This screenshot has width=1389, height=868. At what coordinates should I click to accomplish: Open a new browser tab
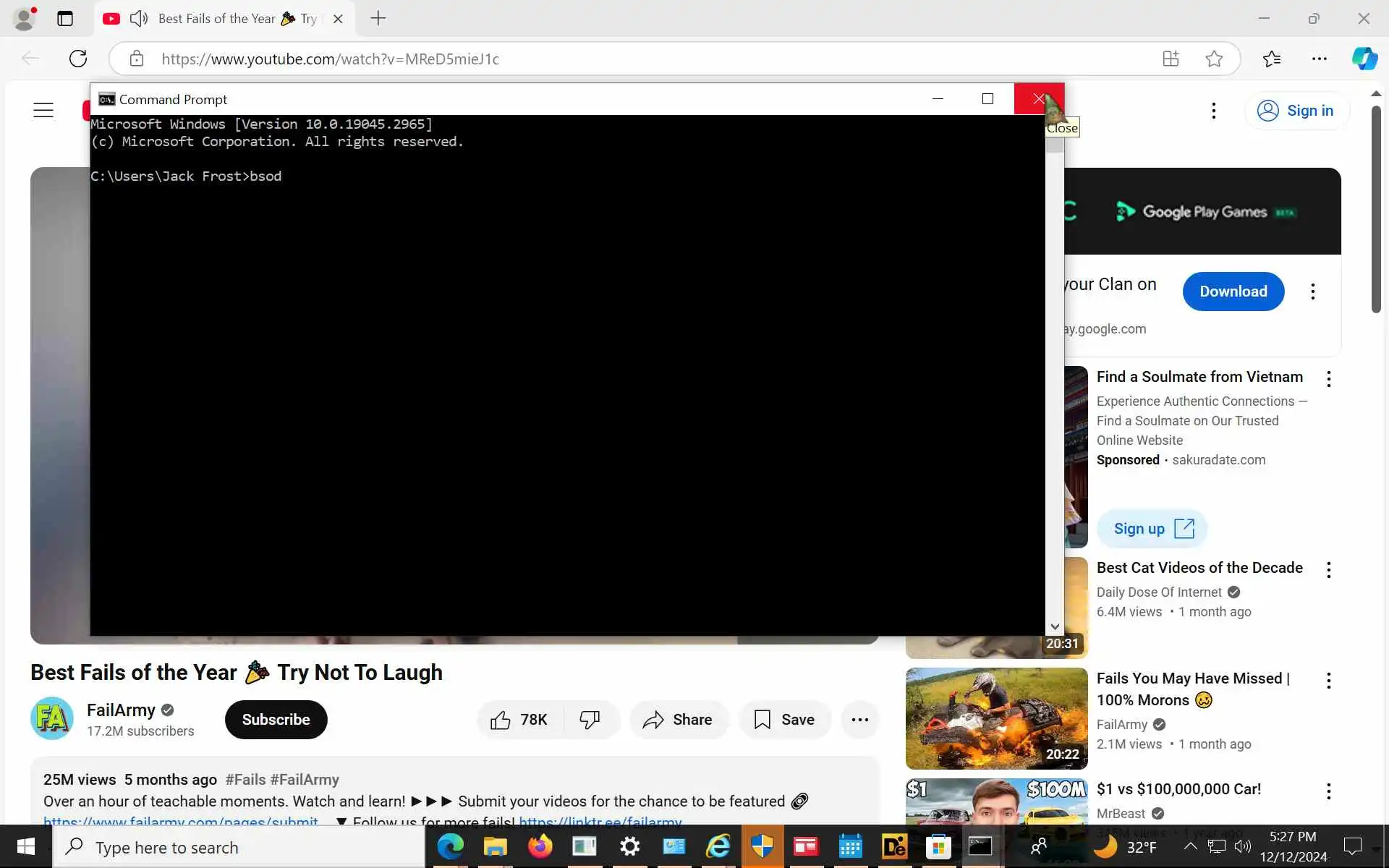point(378,19)
